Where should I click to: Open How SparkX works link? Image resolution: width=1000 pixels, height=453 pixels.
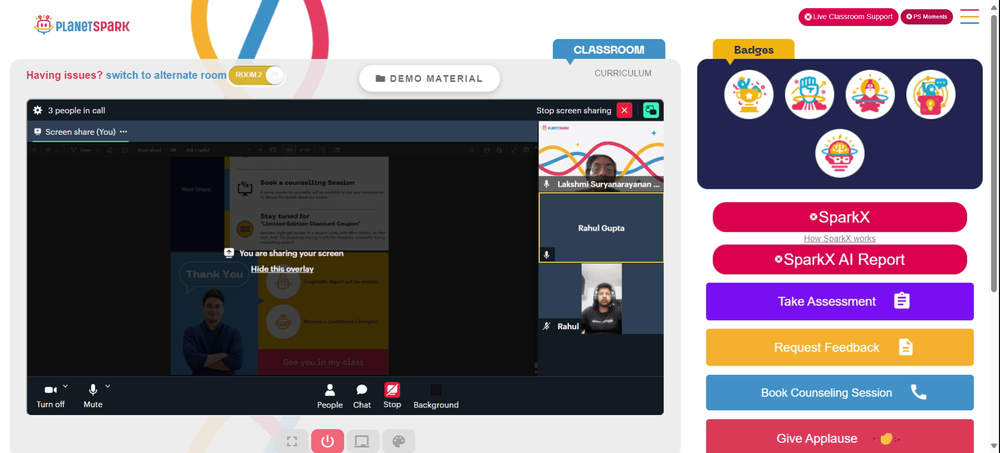coord(839,239)
